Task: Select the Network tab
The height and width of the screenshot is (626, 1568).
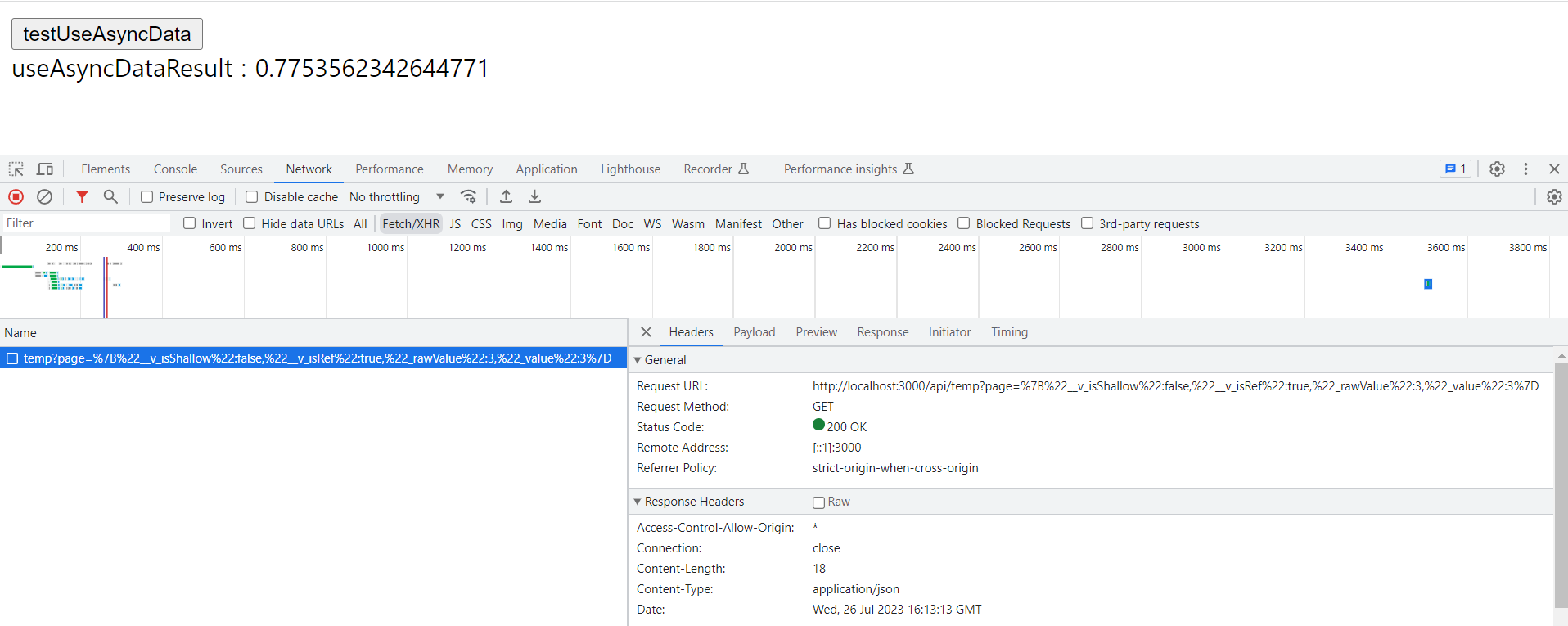Action: [309, 169]
